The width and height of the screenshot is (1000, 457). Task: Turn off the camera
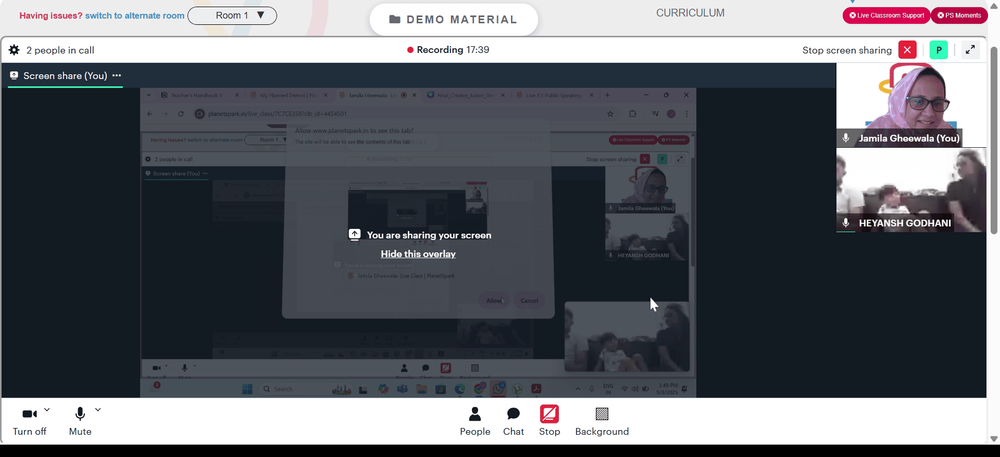point(29,421)
